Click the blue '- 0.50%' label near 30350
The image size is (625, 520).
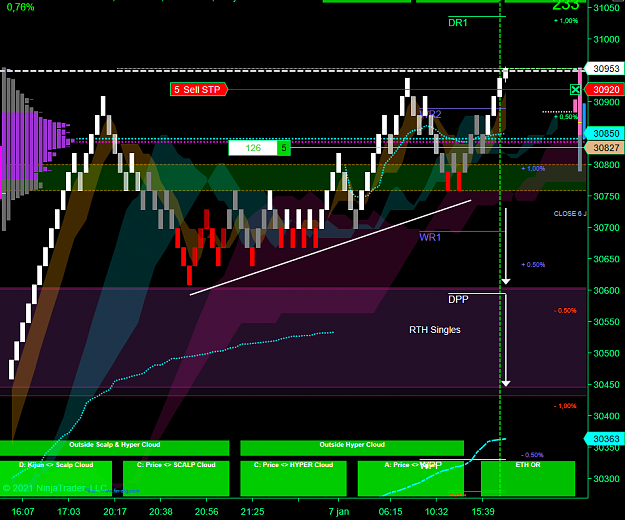click(x=532, y=455)
